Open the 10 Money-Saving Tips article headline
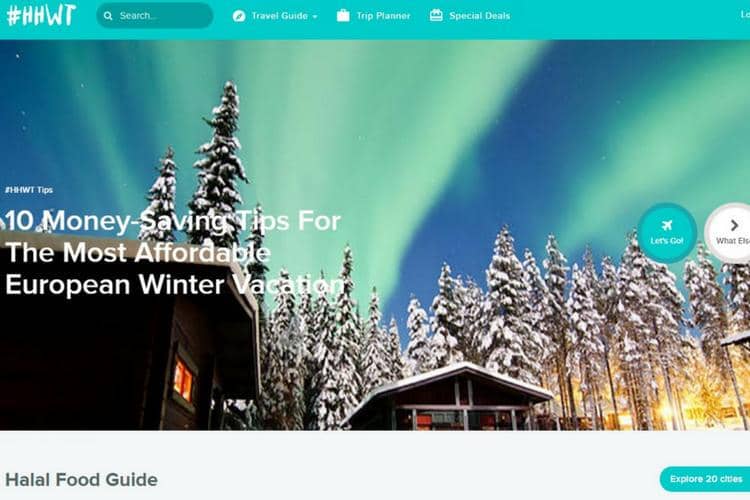750x500 pixels. point(175,253)
